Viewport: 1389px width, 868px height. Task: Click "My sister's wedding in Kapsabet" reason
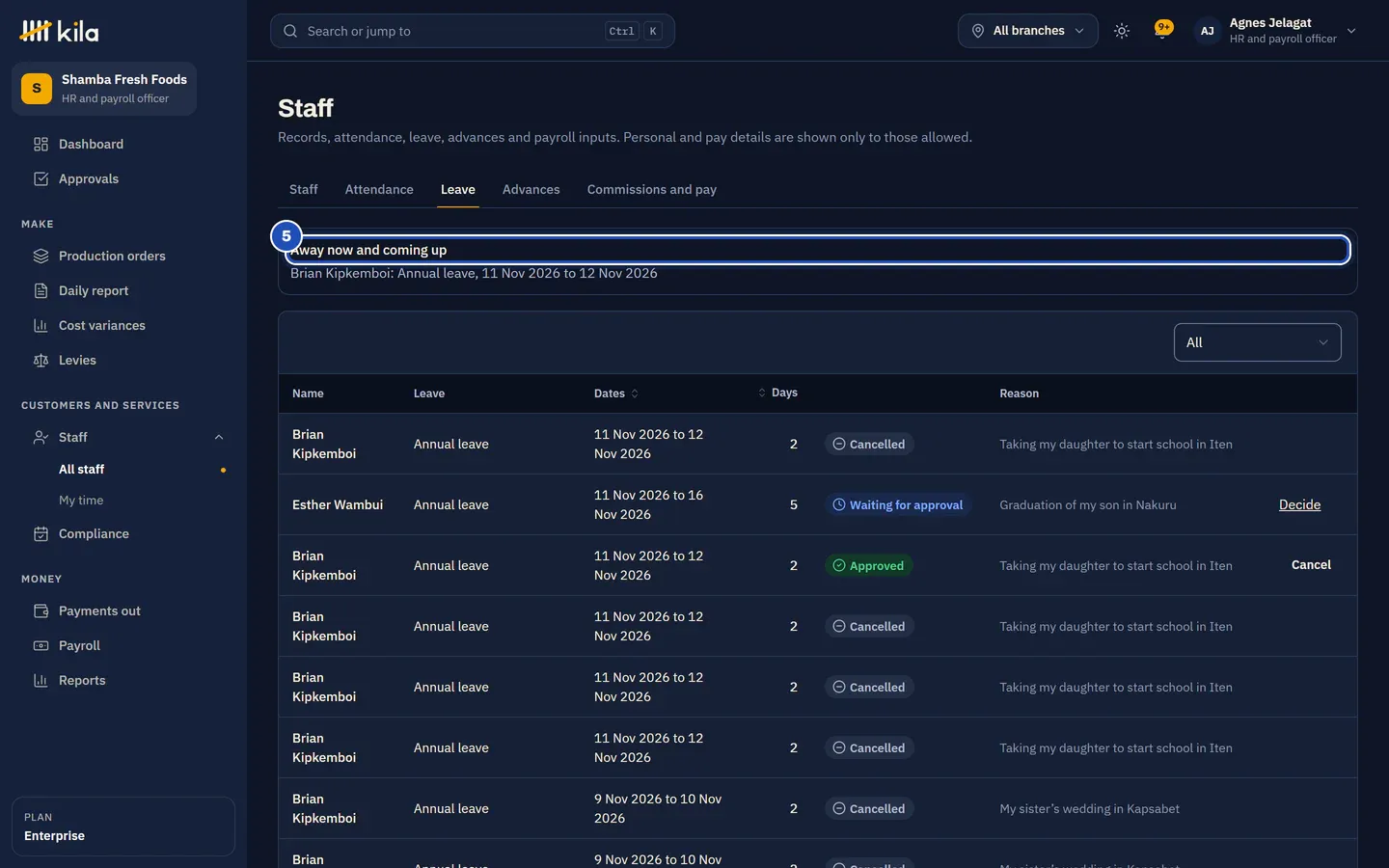[x=1090, y=809]
